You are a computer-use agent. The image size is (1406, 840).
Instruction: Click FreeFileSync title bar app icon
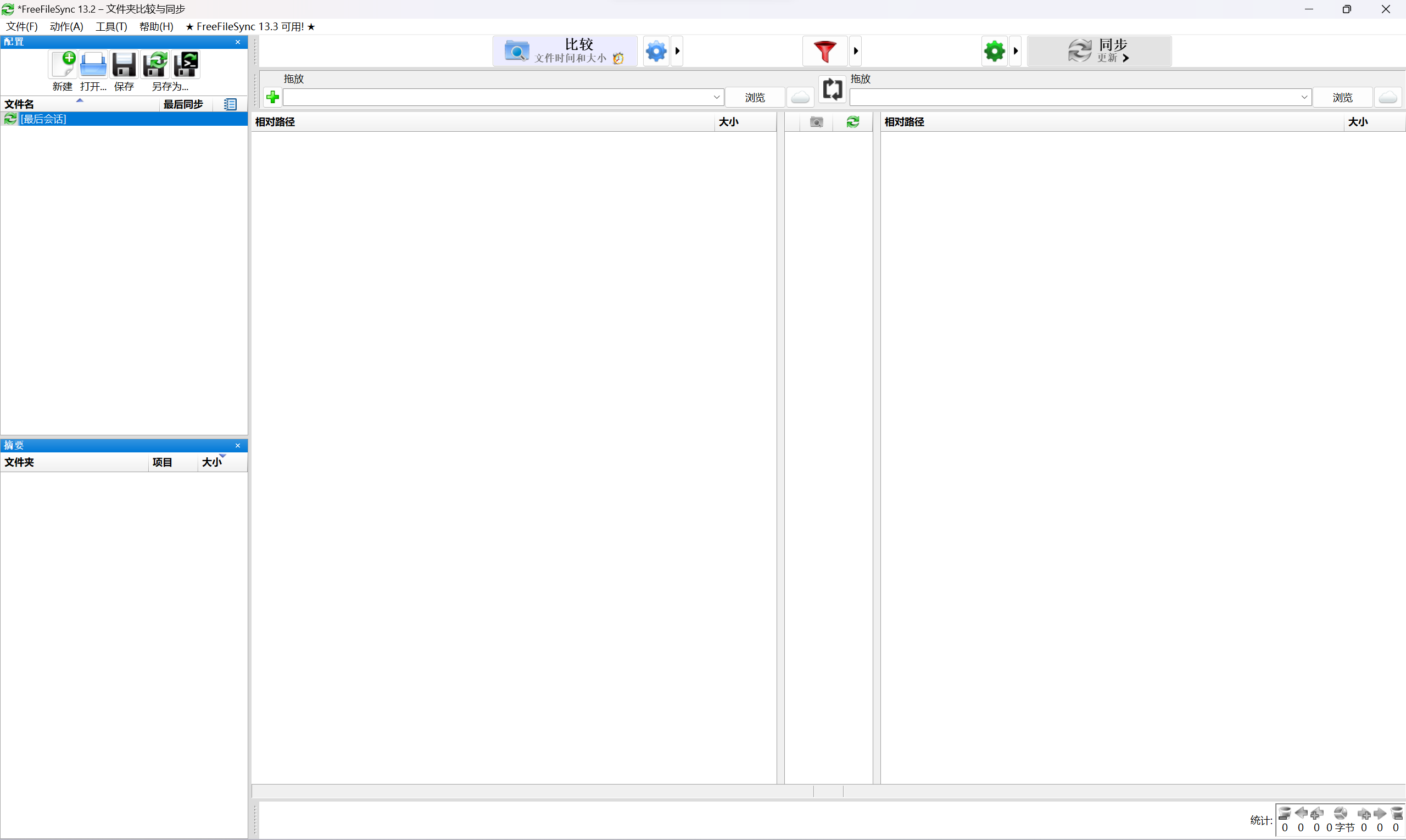[x=8, y=9]
